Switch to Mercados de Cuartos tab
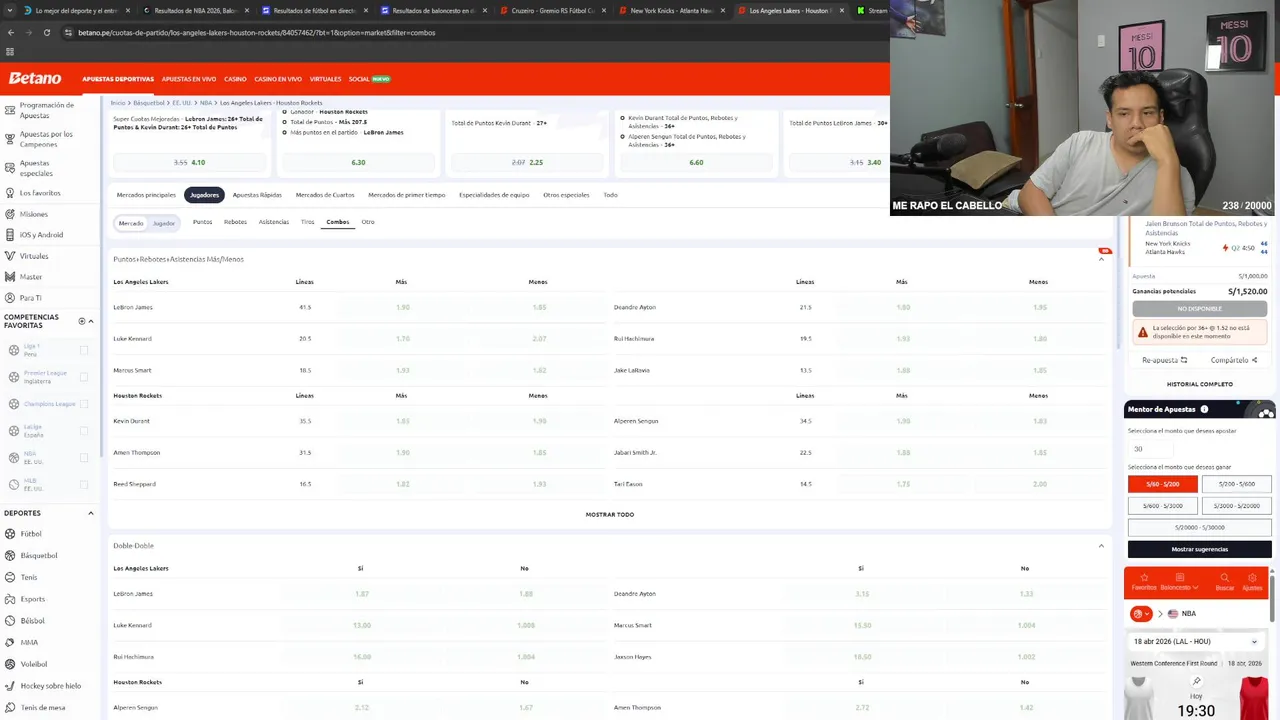 click(x=325, y=195)
